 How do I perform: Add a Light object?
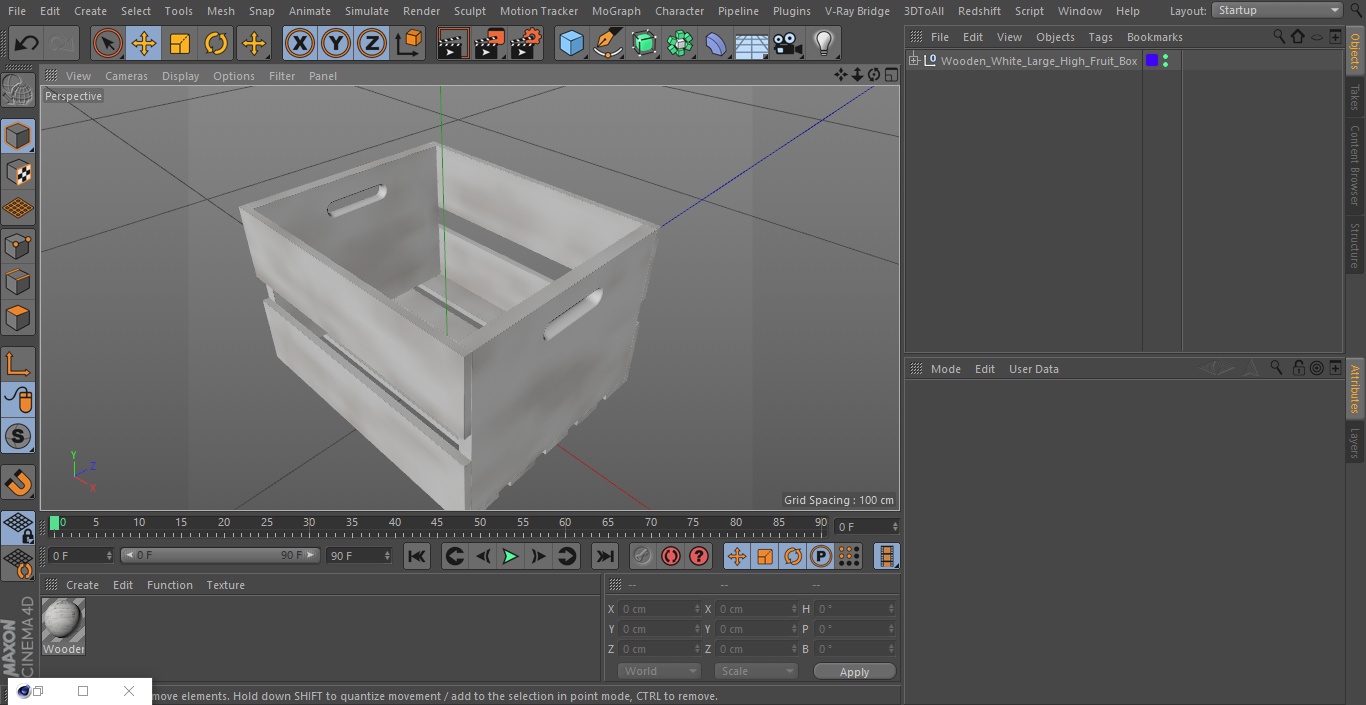824,44
